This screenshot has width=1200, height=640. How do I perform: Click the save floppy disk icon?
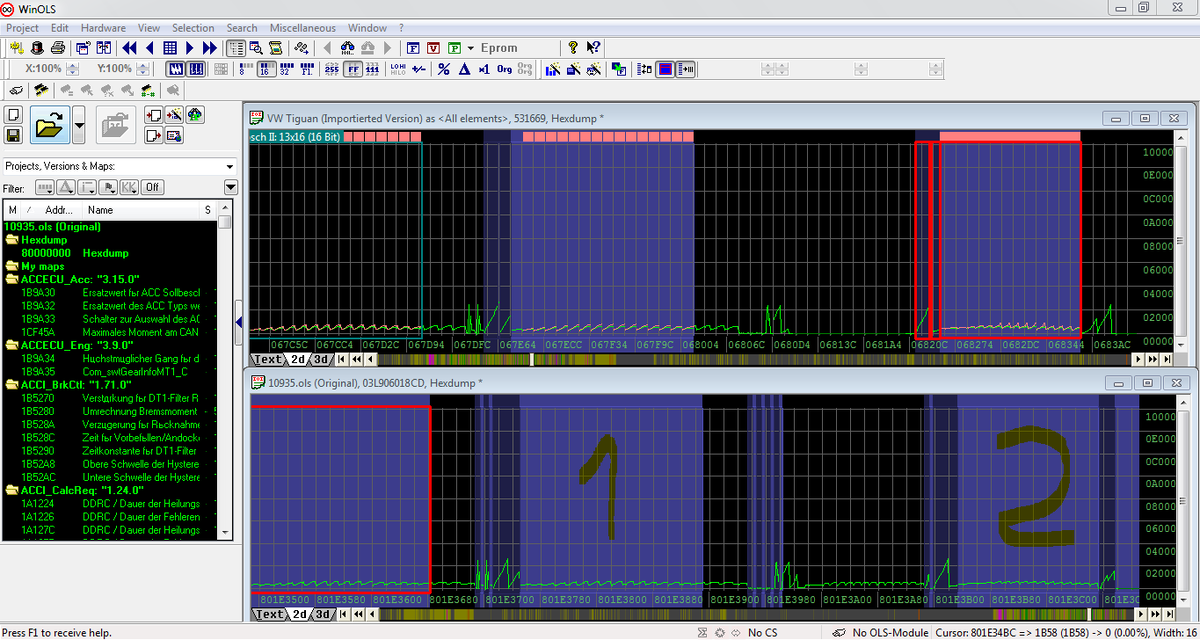[13, 135]
